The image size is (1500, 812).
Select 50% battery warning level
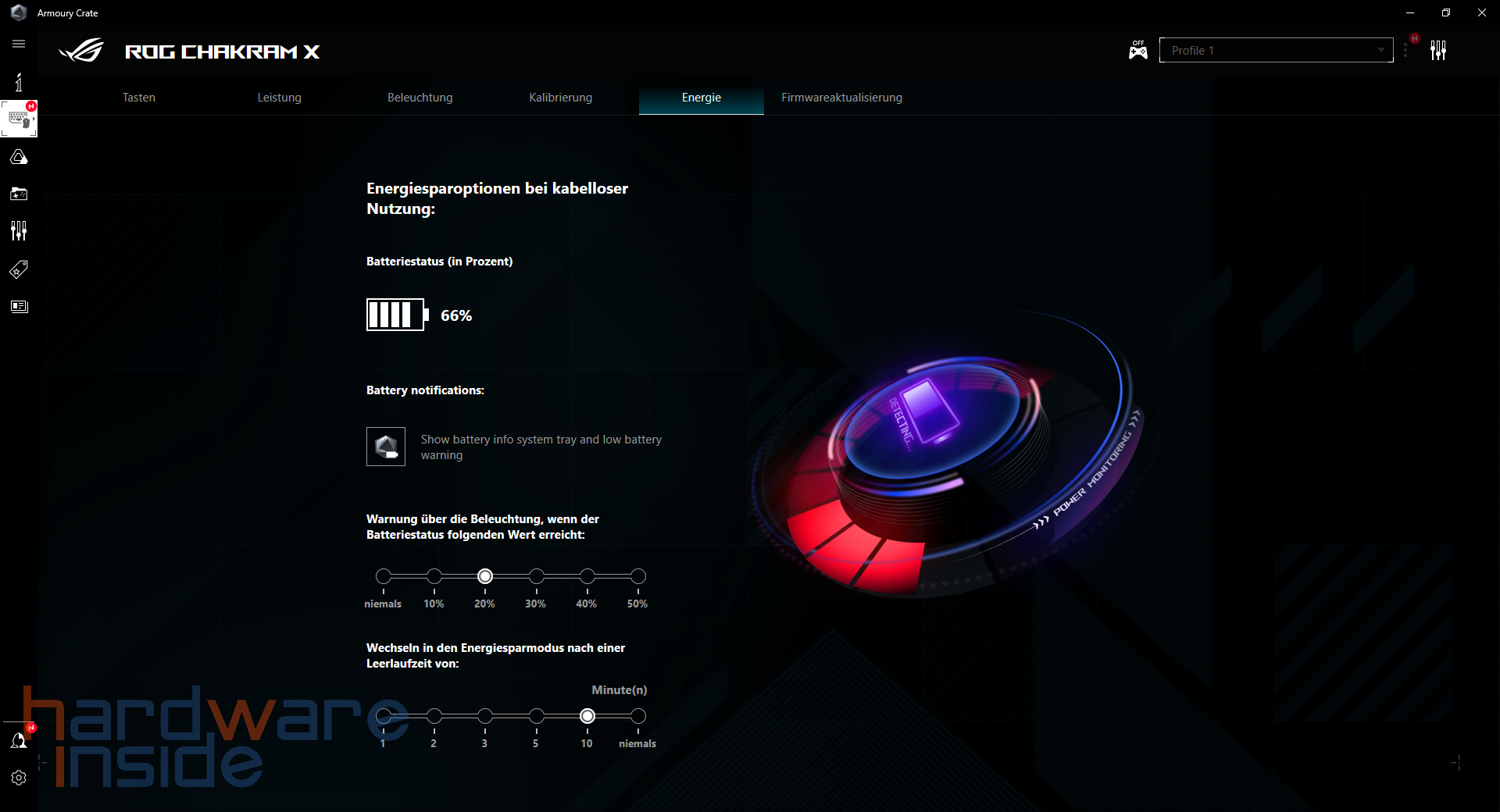pyautogui.click(x=637, y=577)
